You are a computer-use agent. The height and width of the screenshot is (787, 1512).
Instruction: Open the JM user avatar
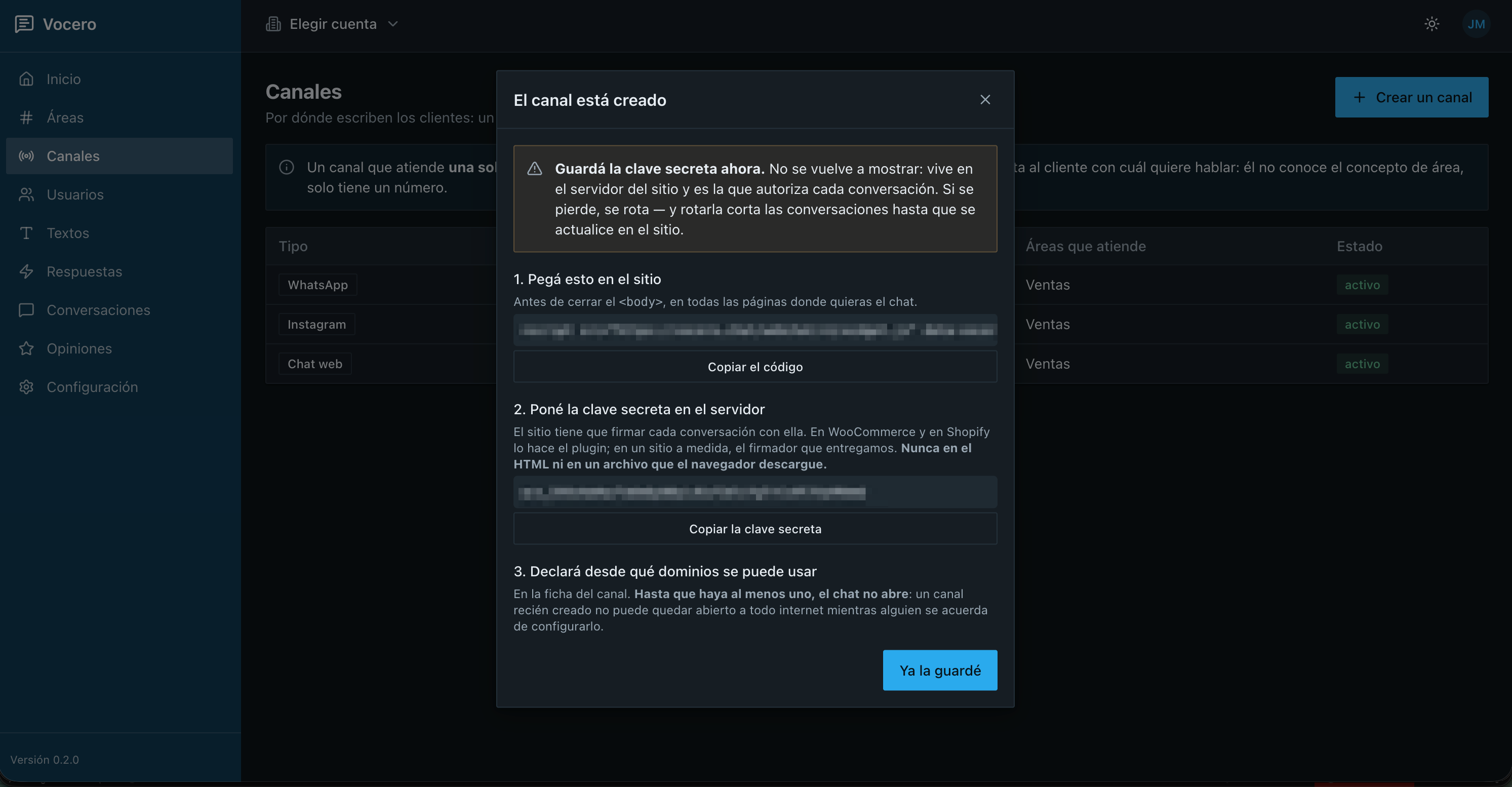pyautogui.click(x=1476, y=24)
